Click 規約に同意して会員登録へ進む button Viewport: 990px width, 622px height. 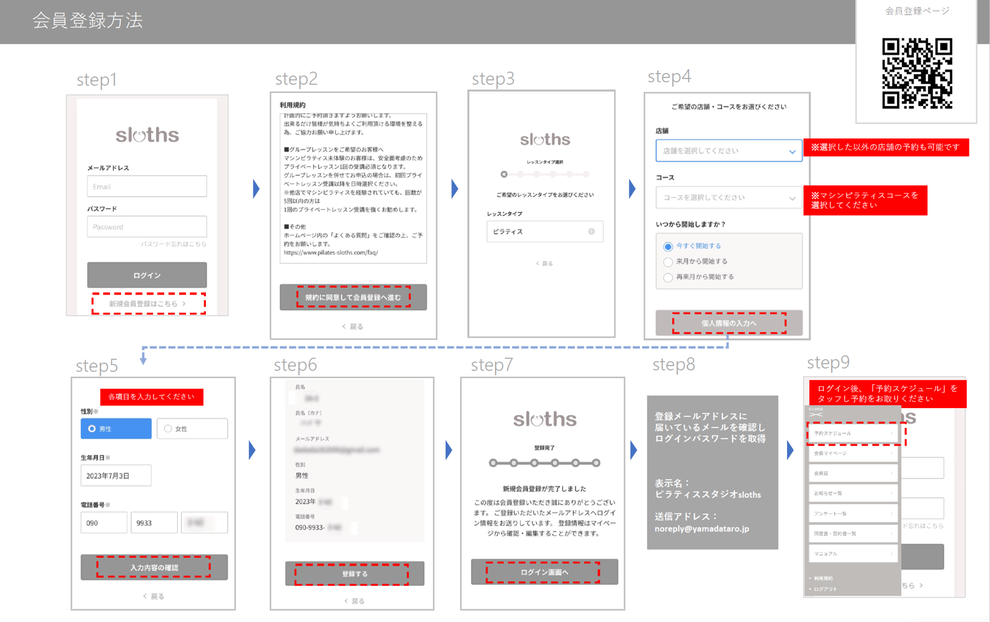353,297
